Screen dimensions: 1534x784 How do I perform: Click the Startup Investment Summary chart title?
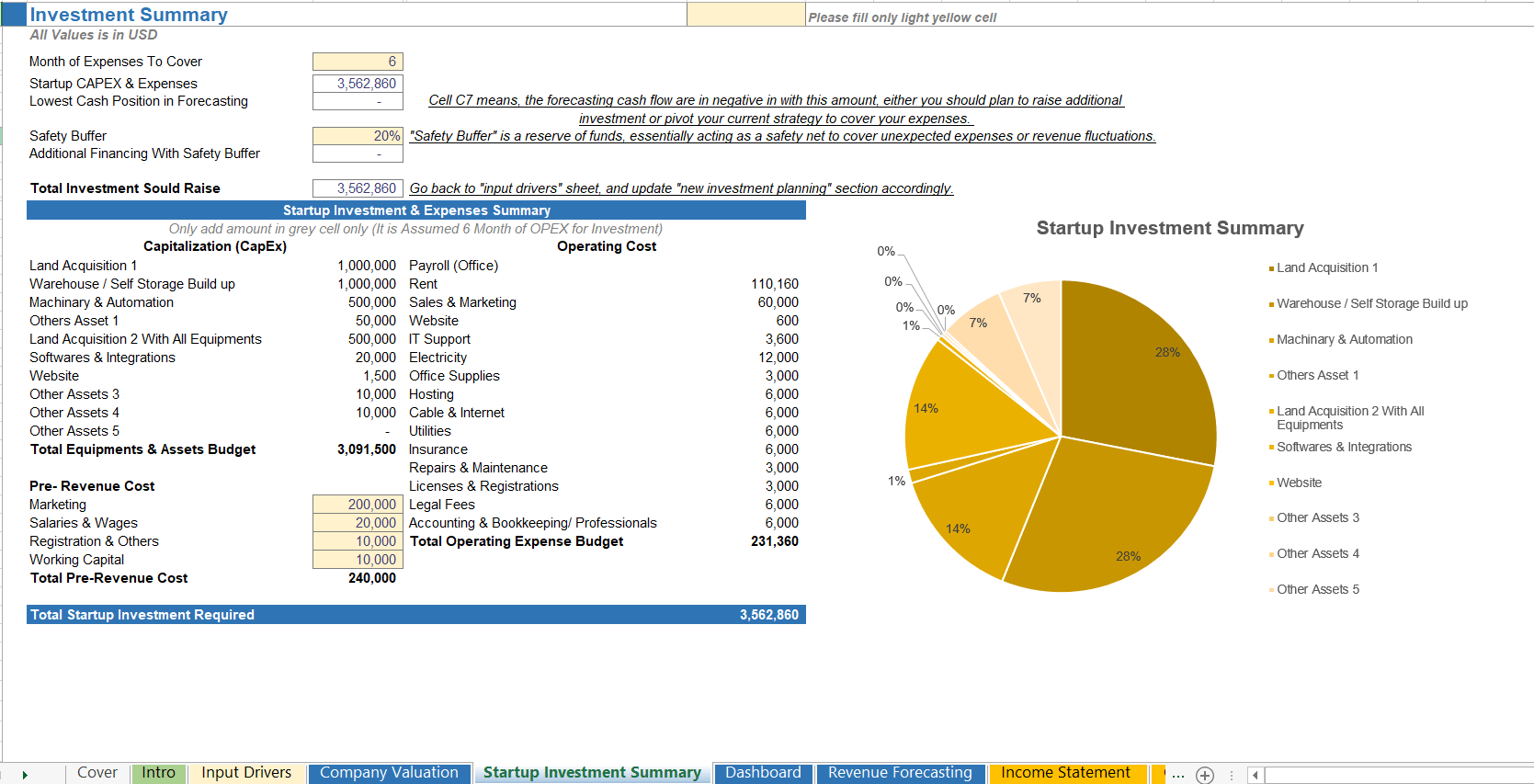[1169, 228]
